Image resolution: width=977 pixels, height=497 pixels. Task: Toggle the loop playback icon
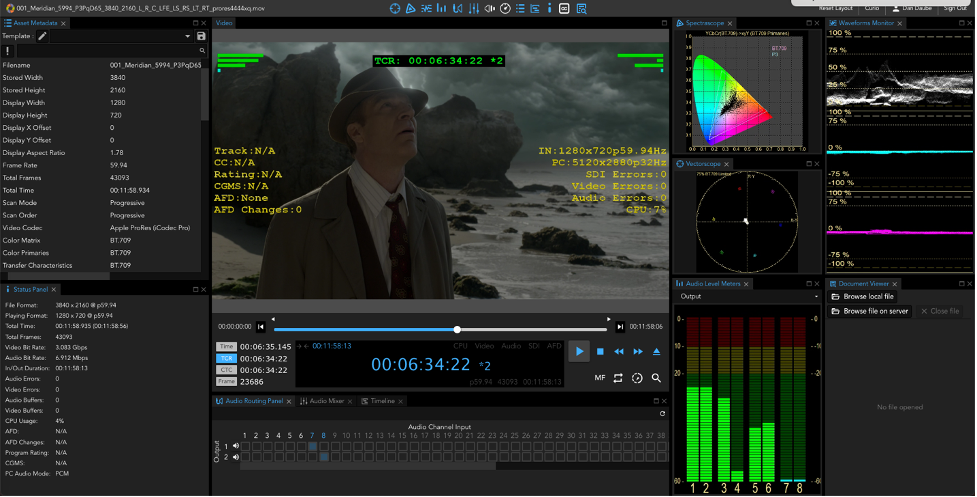[x=619, y=378]
